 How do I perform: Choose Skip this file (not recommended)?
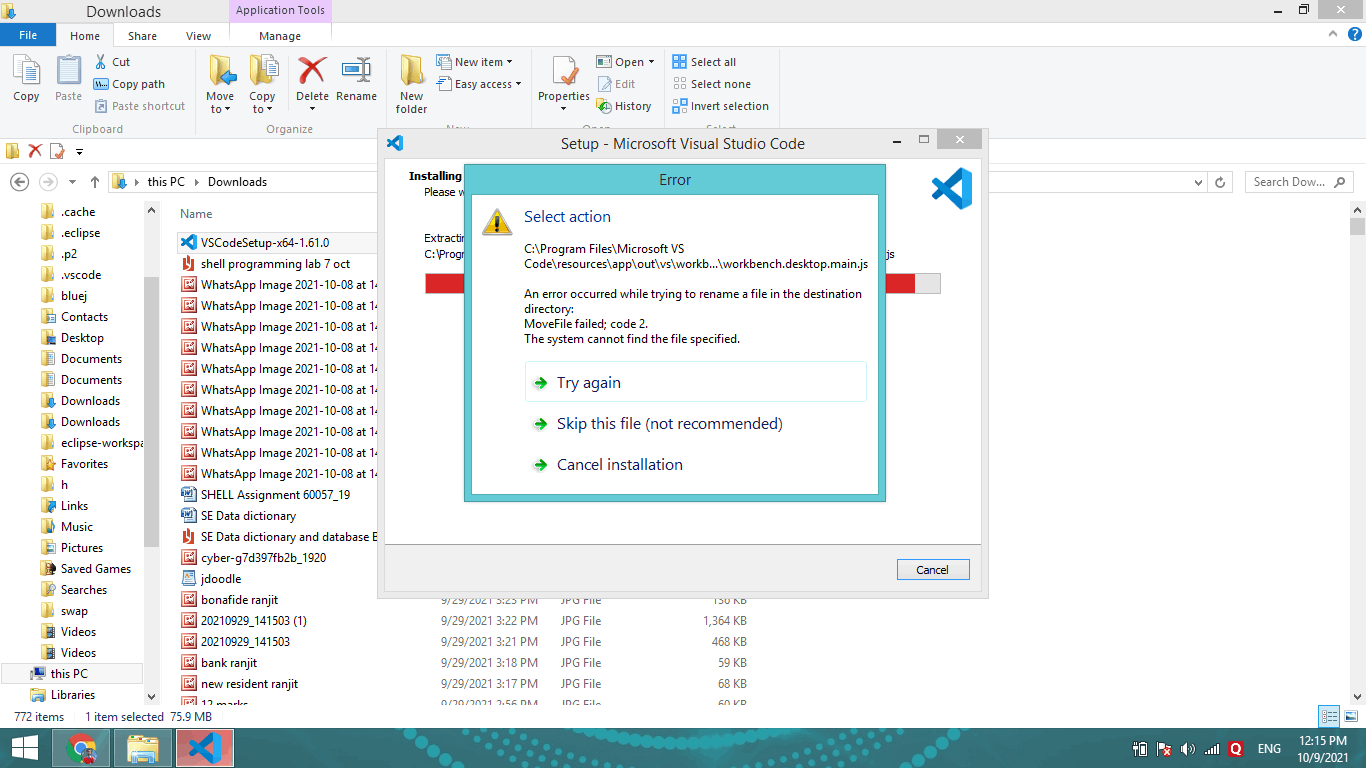coord(669,424)
